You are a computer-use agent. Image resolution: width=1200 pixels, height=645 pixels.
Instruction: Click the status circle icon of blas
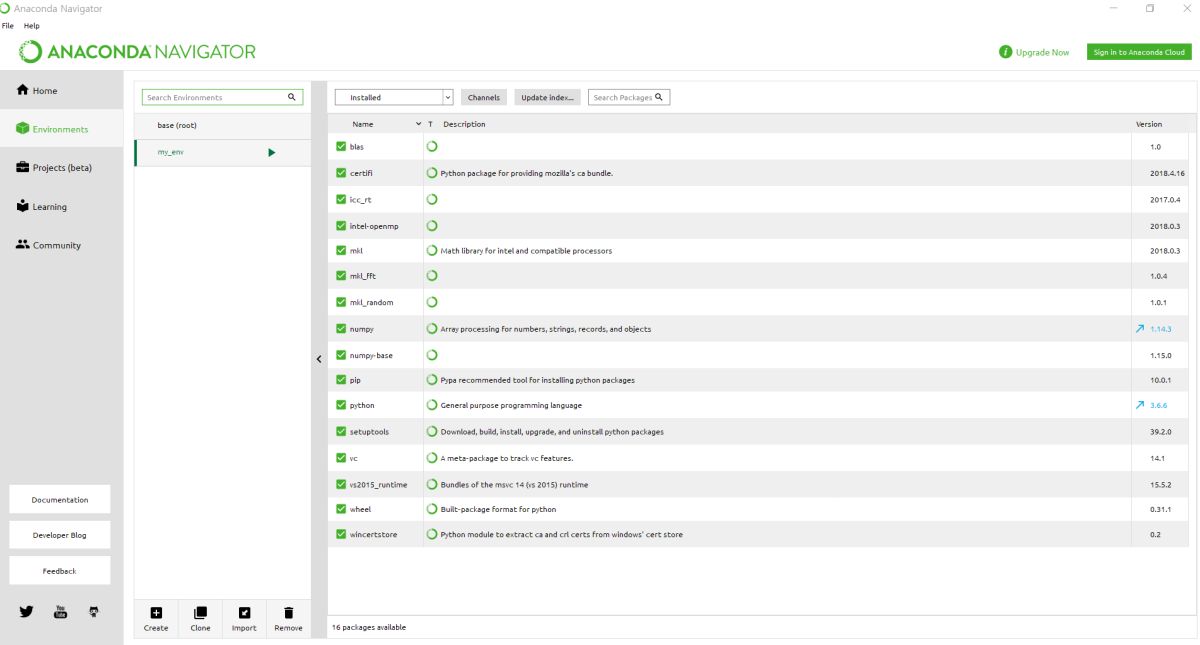[x=432, y=146]
